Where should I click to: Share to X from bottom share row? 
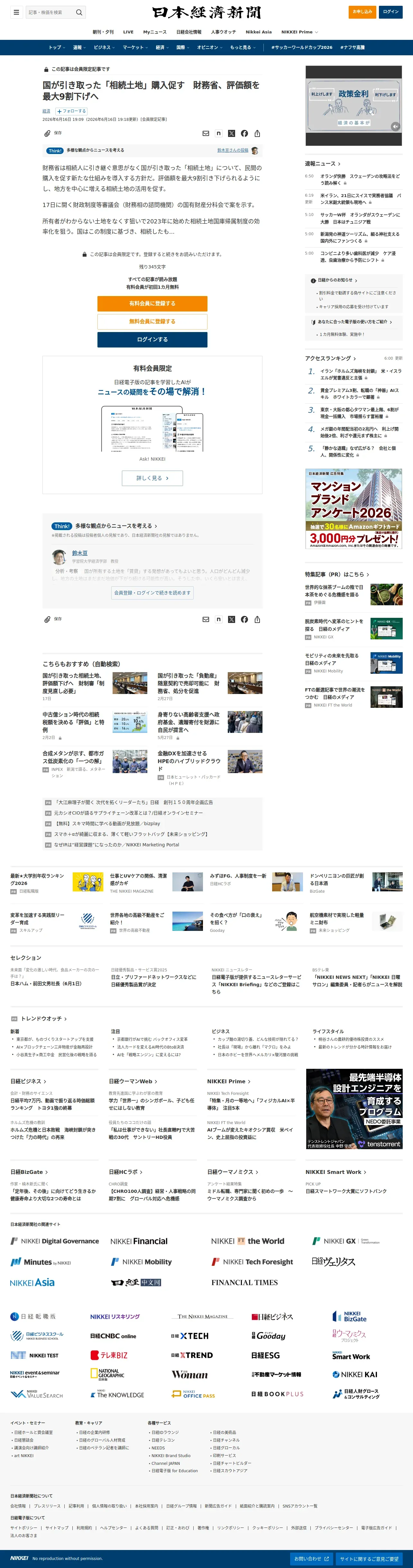click(x=232, y=619)
